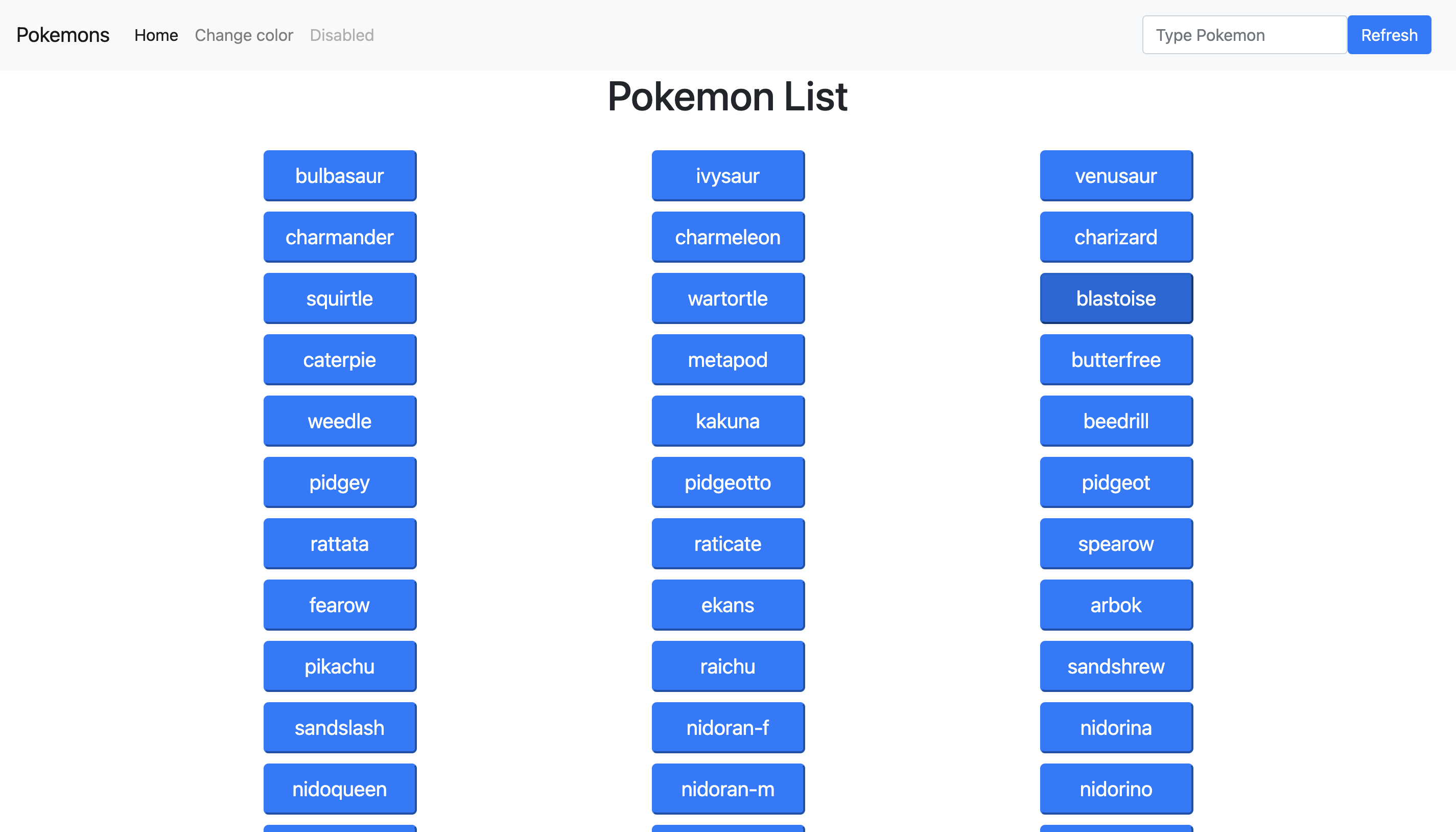Click the pikachu Pokemon button

coord(339,666)
